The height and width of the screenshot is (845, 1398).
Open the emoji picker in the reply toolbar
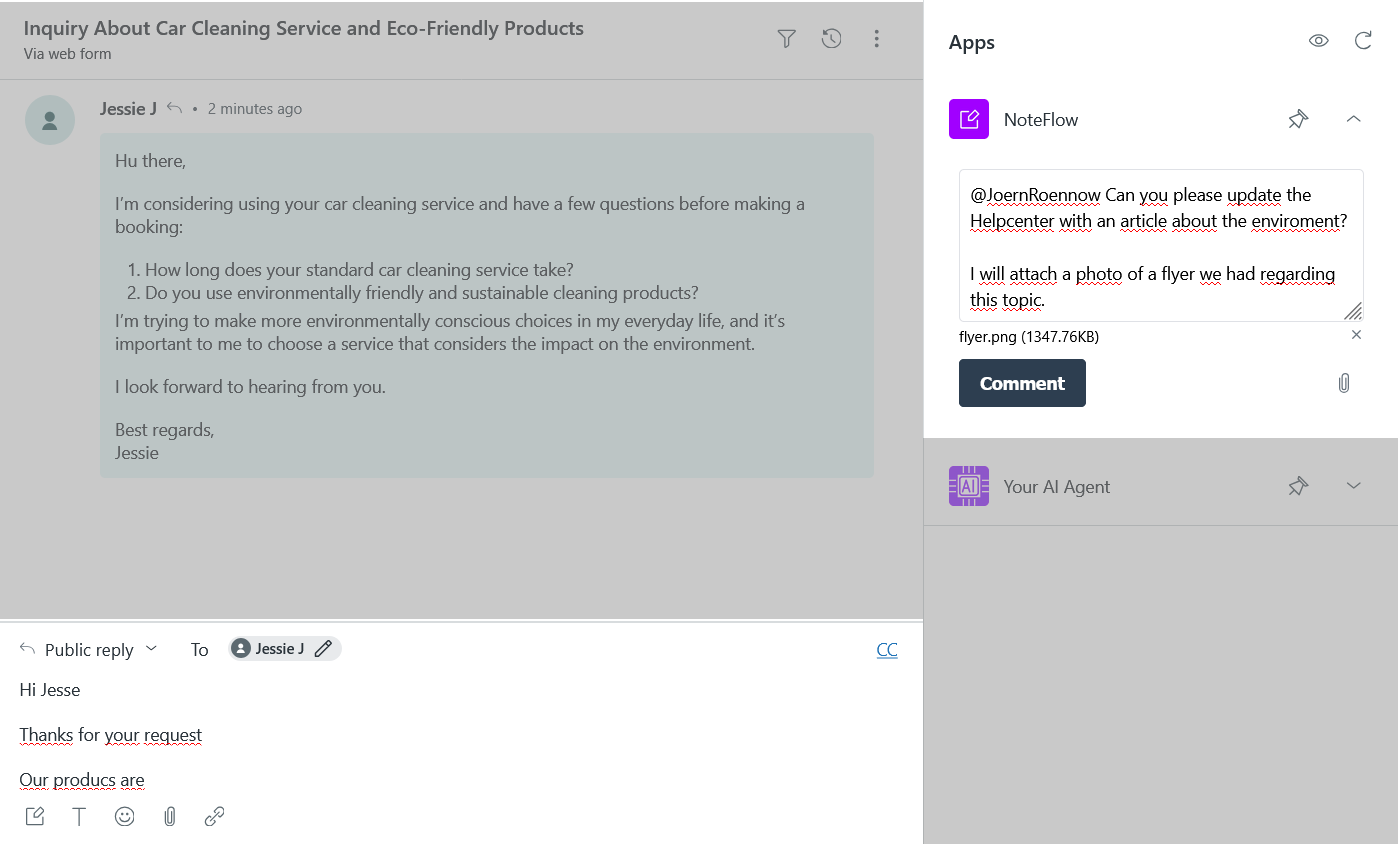click(x=124, y=816)
